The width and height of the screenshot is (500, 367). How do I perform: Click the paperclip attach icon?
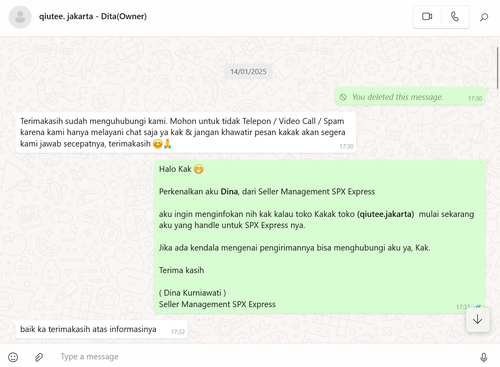click(39, 357)
